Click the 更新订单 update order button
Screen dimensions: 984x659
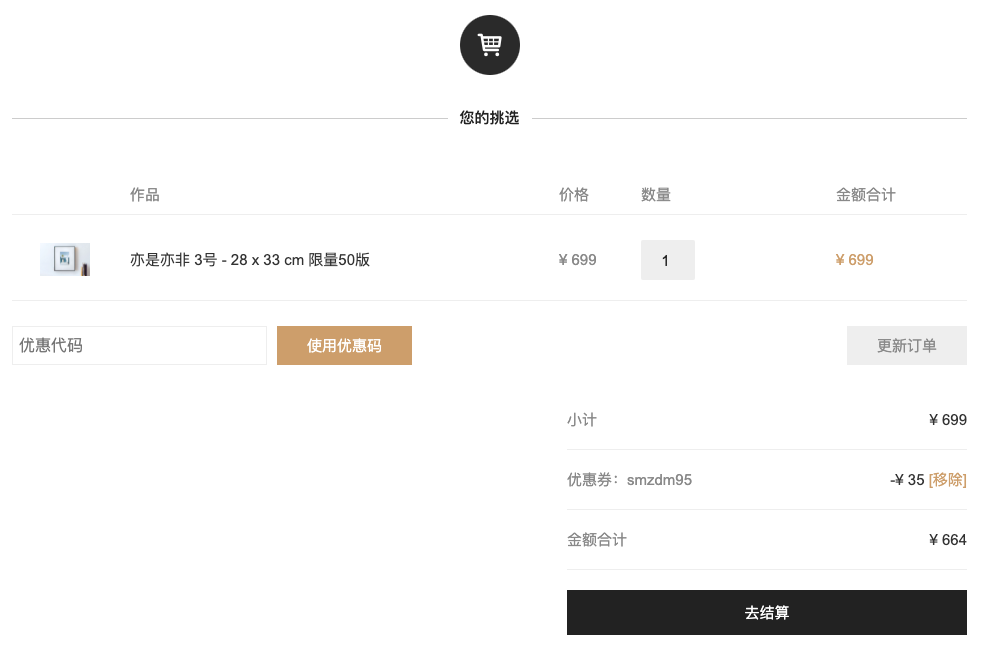coord(906,345)
